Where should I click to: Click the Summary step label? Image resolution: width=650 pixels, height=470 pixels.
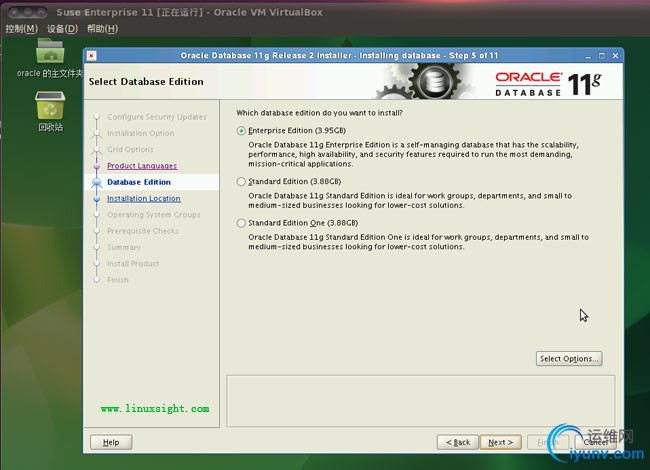124,247
